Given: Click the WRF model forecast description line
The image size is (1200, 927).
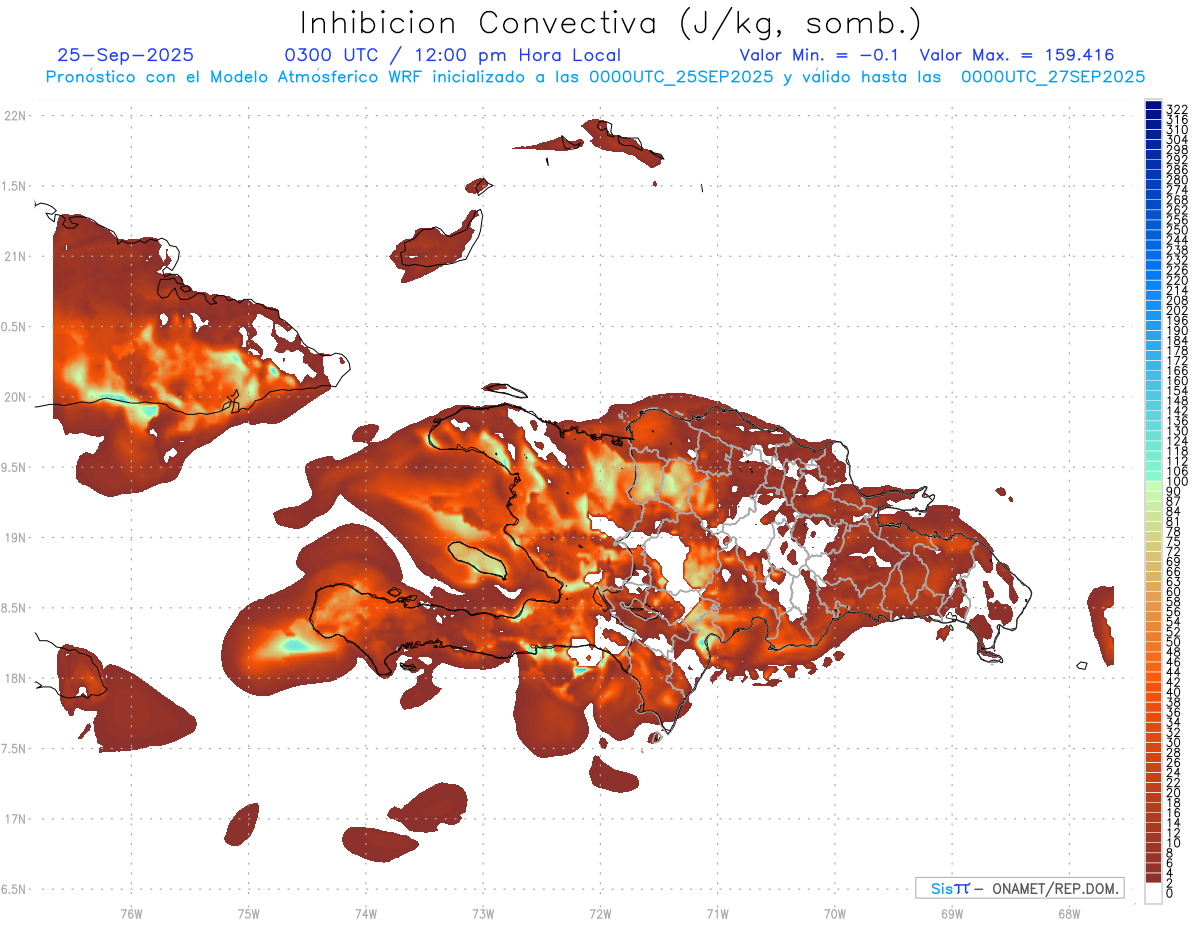Looking at the screenshot, I should (595, 76).
